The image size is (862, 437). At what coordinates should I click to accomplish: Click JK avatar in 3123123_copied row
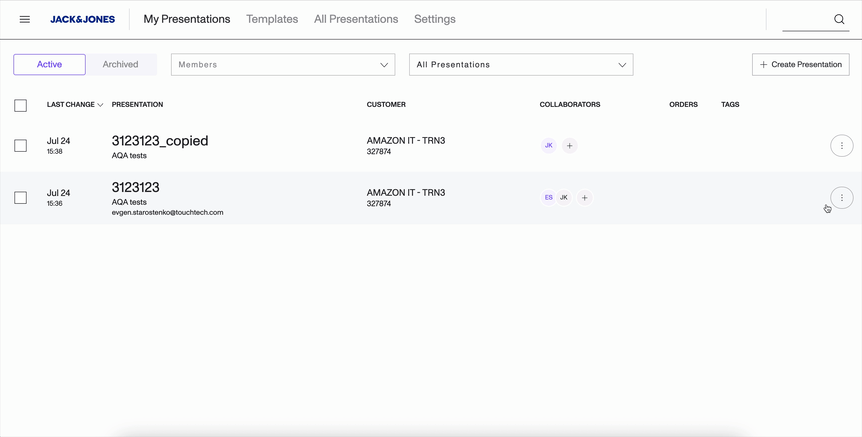[x=549, y=146]
